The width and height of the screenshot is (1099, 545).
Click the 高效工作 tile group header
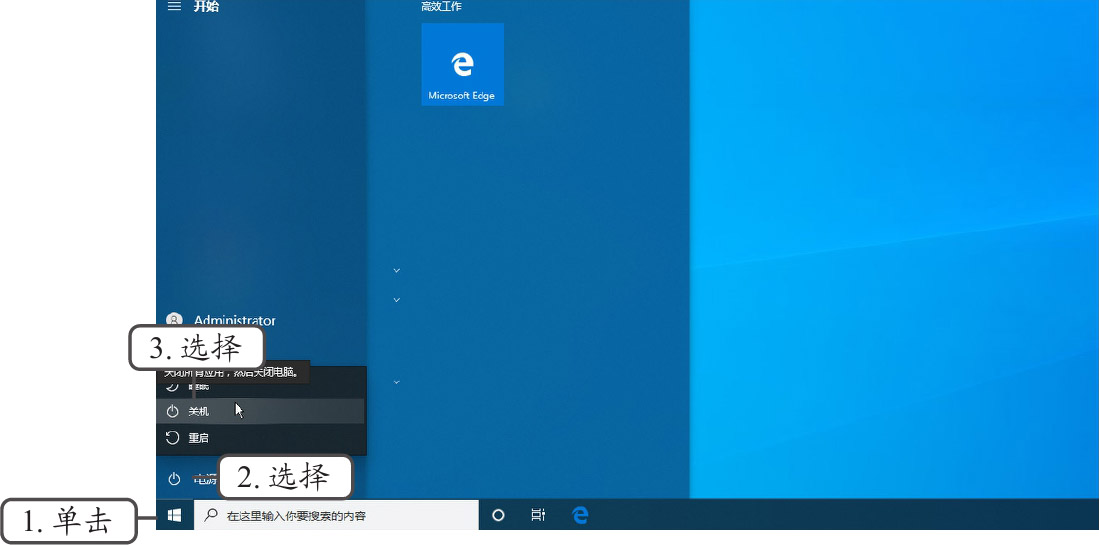441,6
